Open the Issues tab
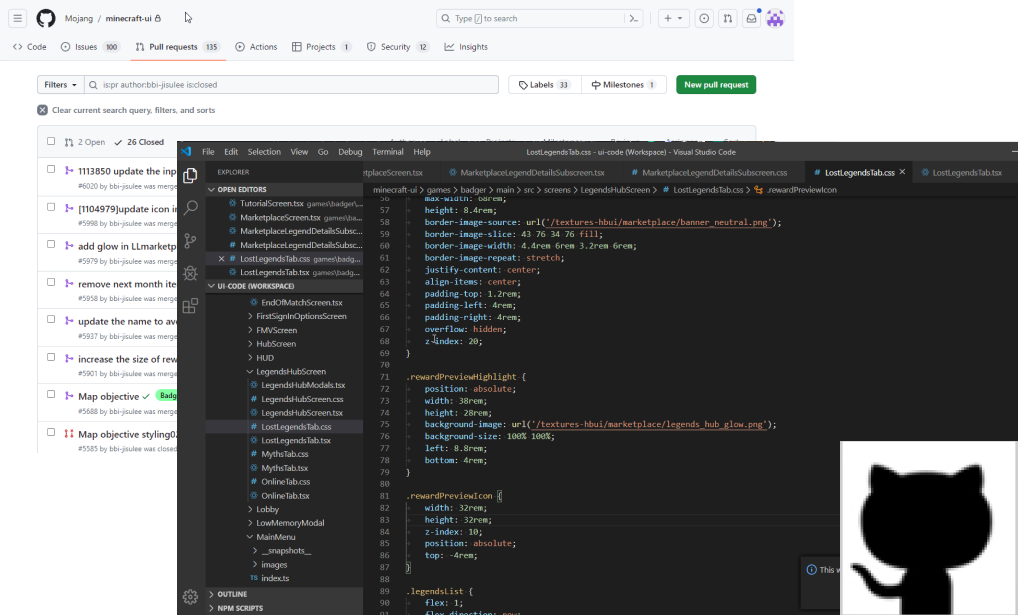The height and width of the screenshot is (615, 1018). 90,47
